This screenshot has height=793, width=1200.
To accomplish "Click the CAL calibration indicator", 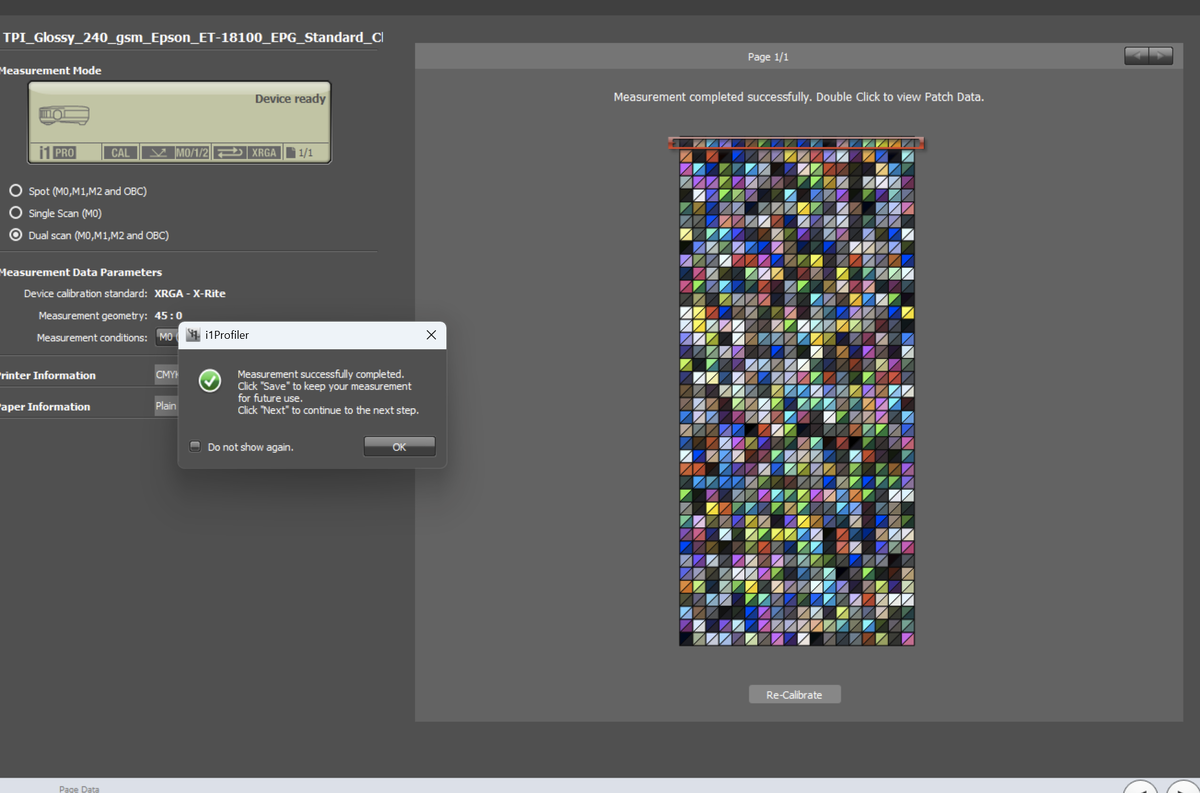I will (x=120, y=153).
